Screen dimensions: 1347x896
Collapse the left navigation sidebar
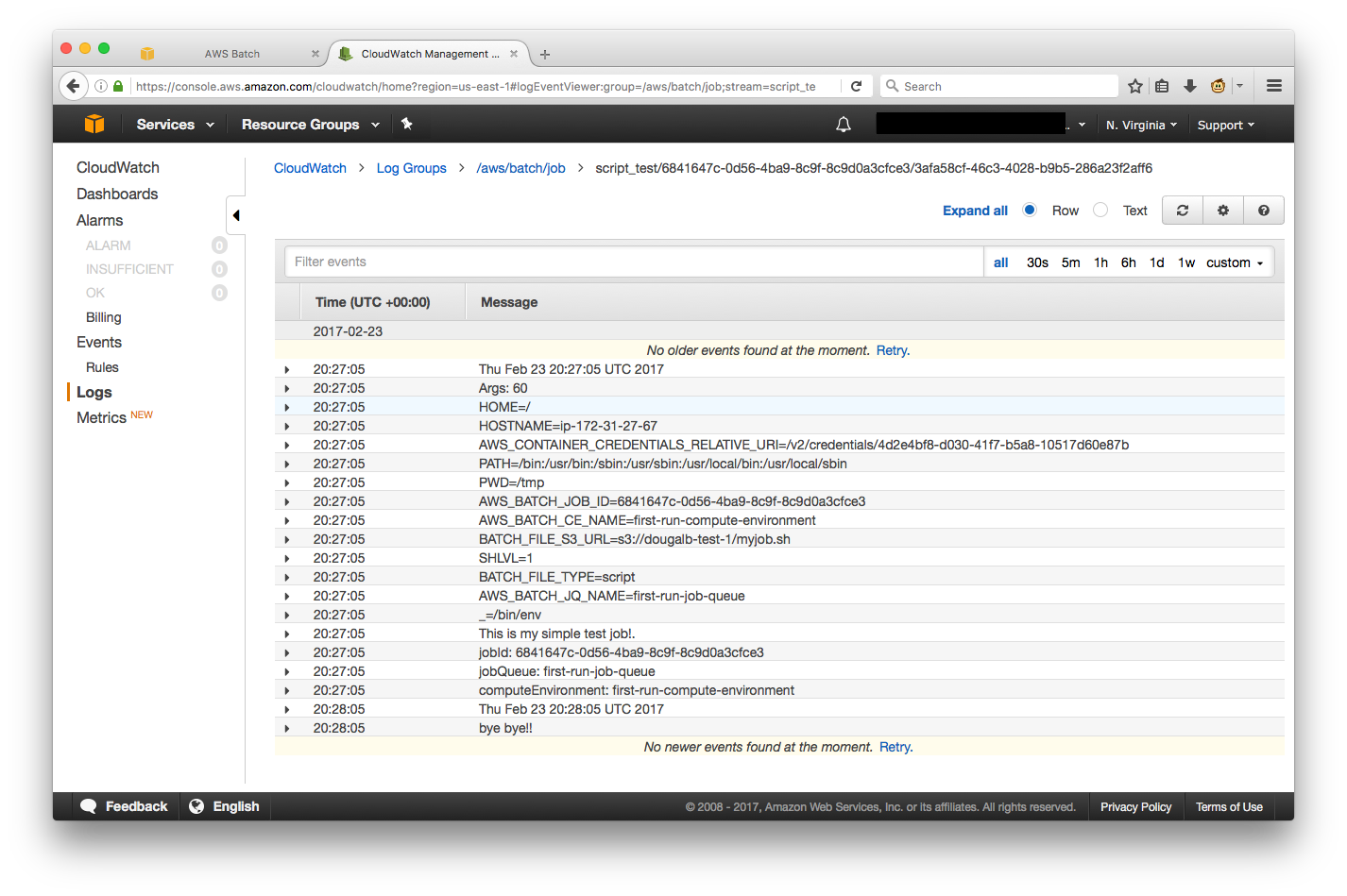[236, 215]
